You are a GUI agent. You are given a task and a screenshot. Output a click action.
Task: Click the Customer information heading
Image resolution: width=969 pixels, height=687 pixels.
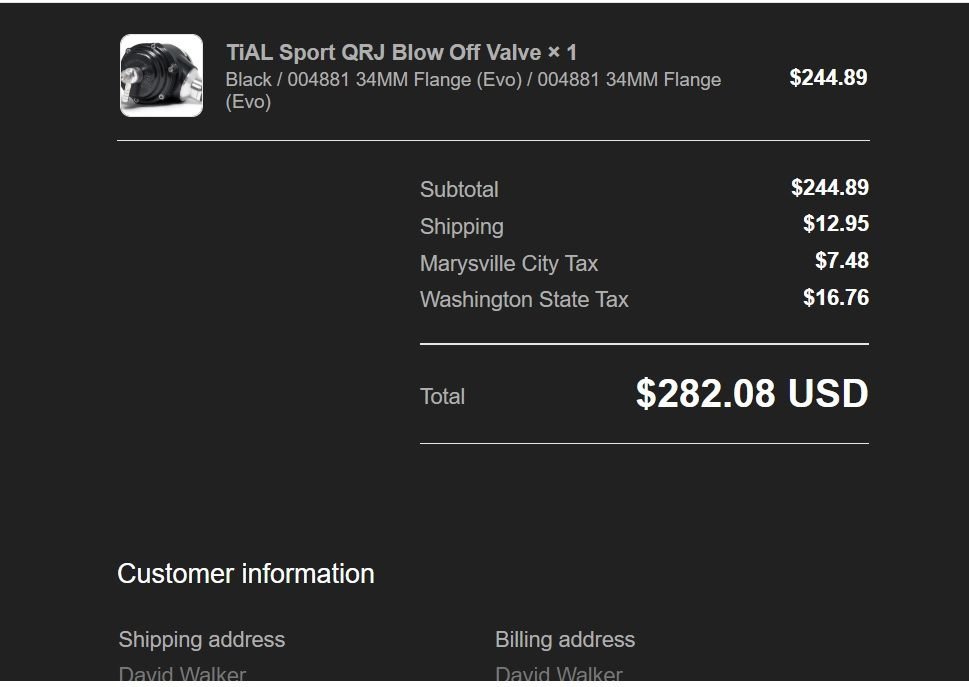(x=246, y=574)
